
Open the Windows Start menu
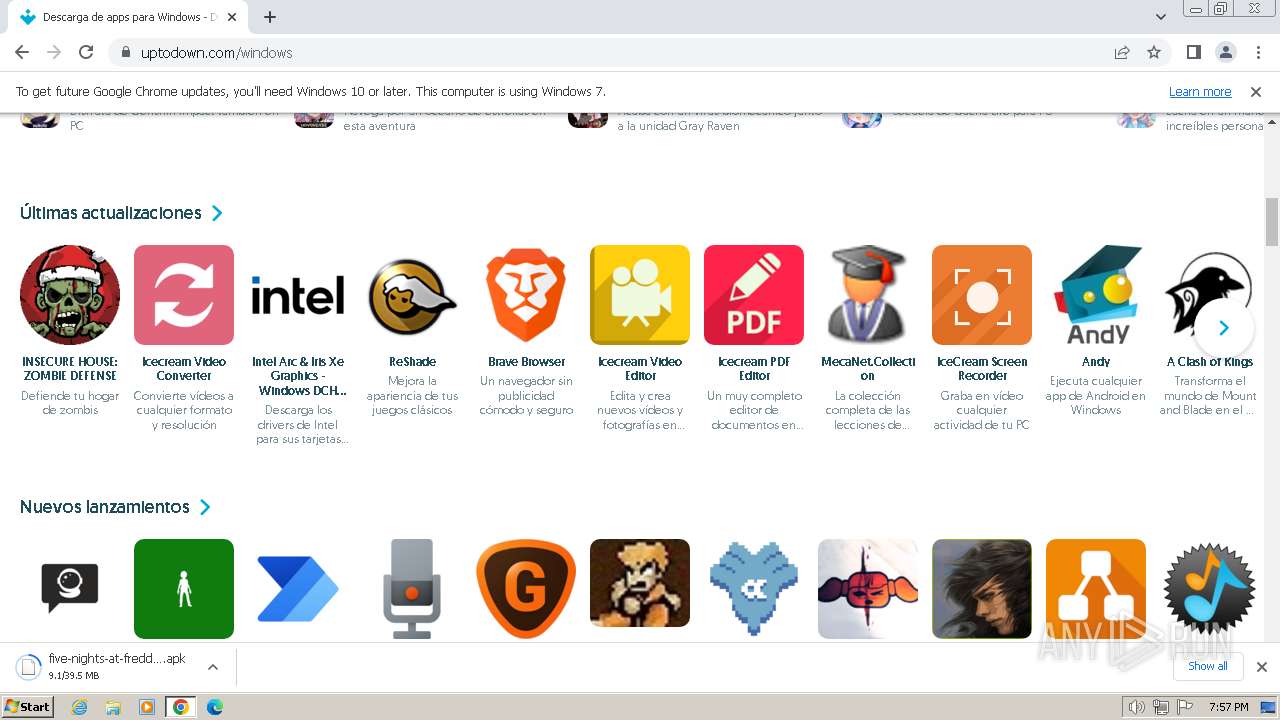(28, 706)
